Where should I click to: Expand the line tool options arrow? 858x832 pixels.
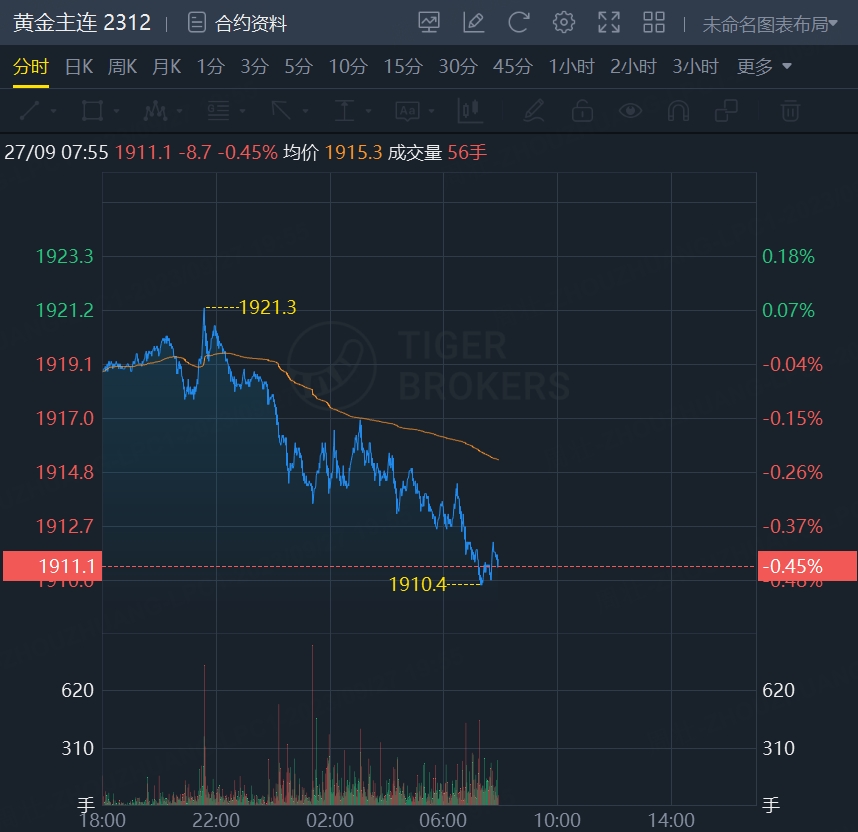[54, 111]
